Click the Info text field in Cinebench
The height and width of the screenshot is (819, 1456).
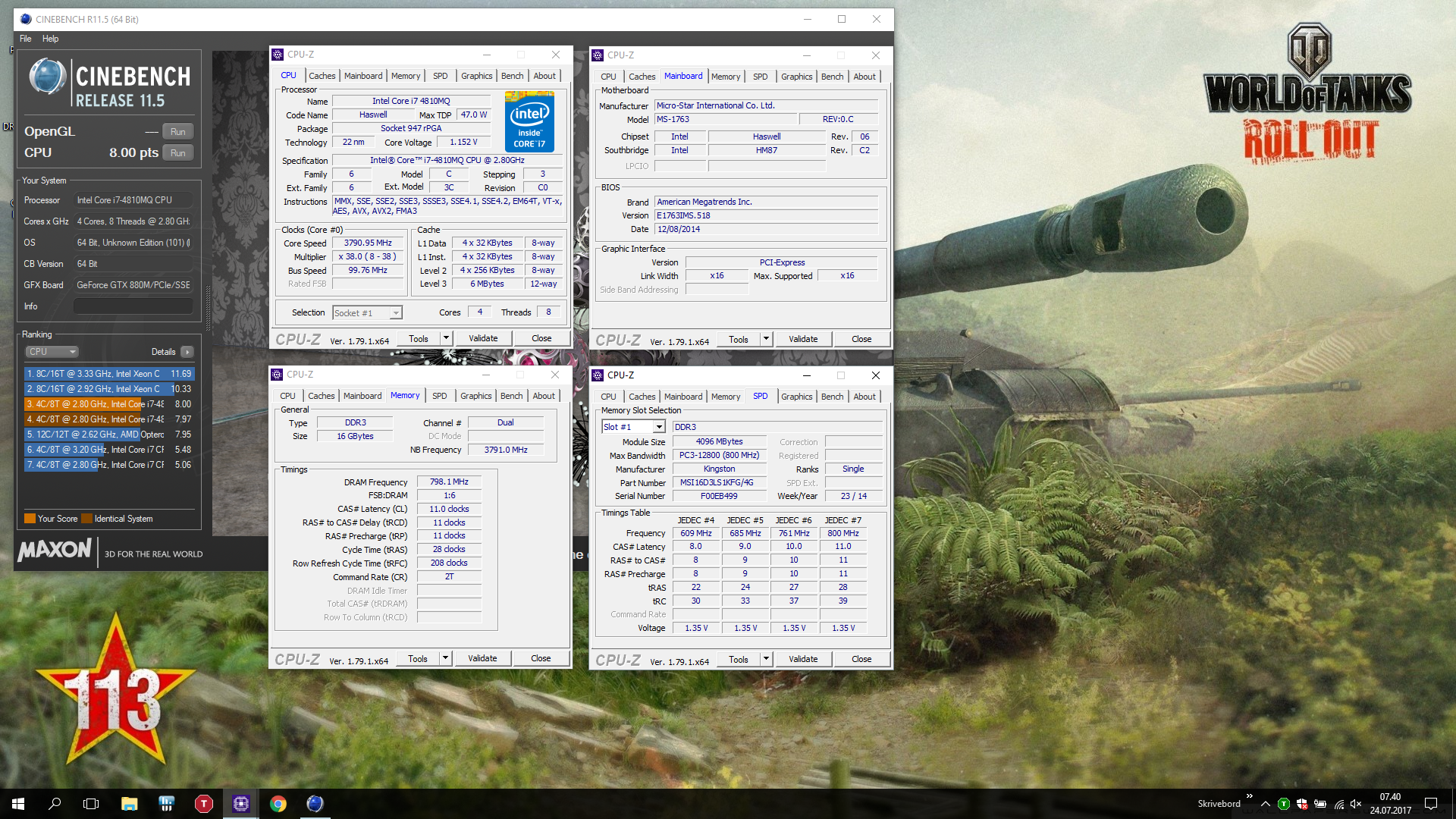click(x=133, y=306)
